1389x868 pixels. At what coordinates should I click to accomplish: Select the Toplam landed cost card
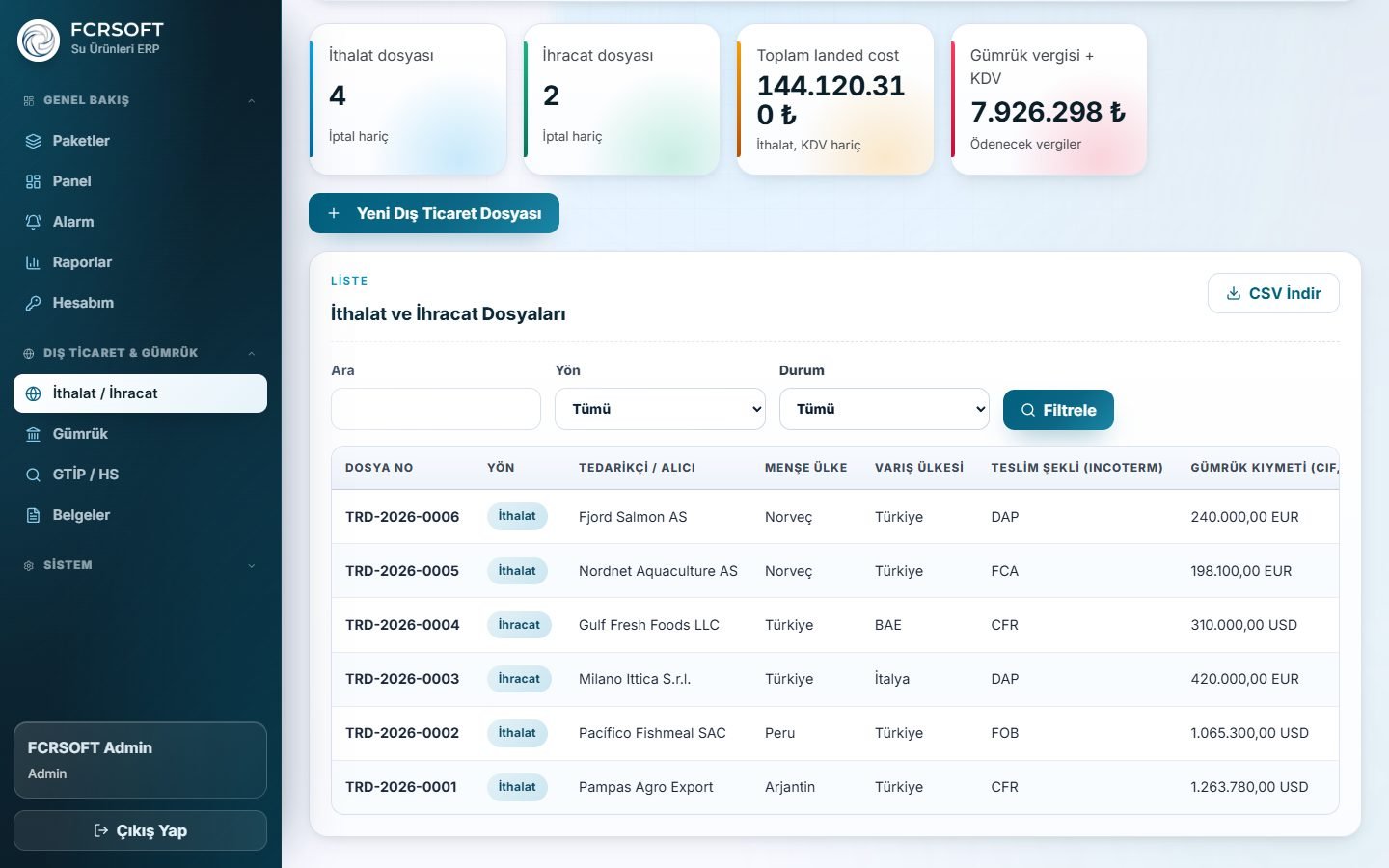coord(835,99)
